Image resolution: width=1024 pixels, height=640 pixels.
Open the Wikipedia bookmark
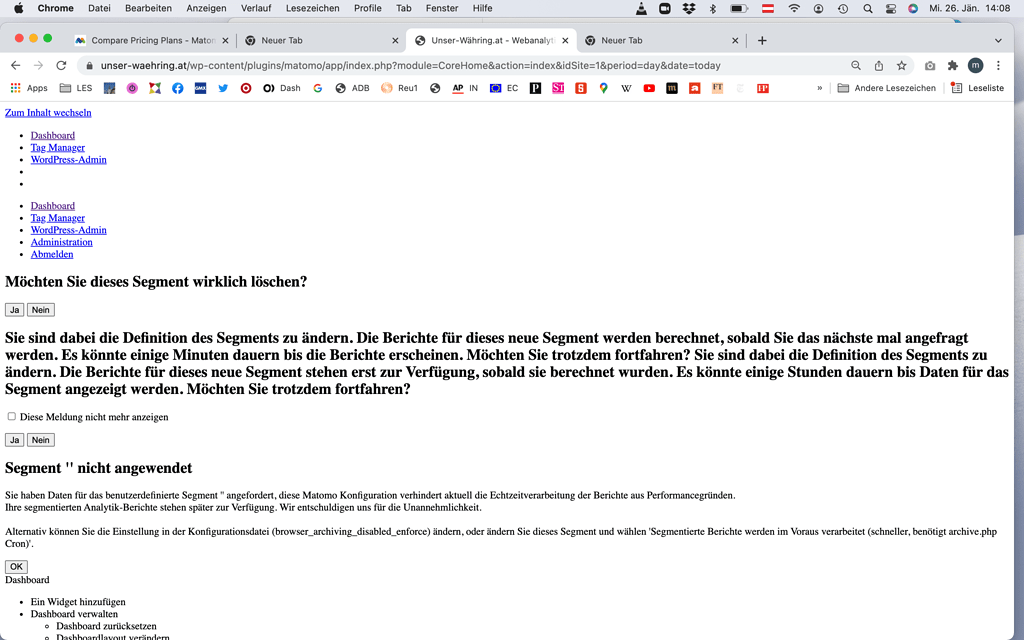(x=626, y=88)
